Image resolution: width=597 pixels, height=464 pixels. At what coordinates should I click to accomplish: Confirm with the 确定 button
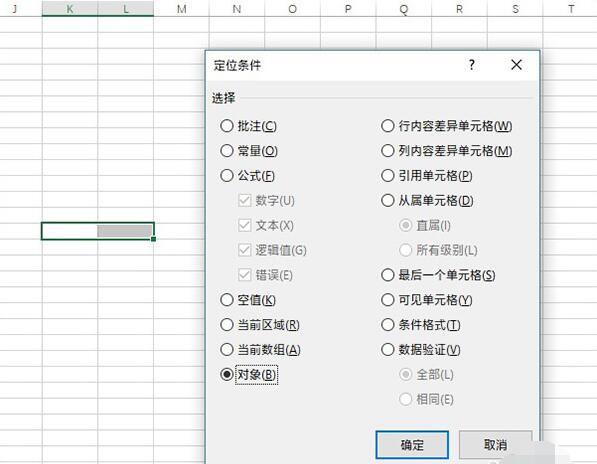pyautogui.click(x=412, y=445)
